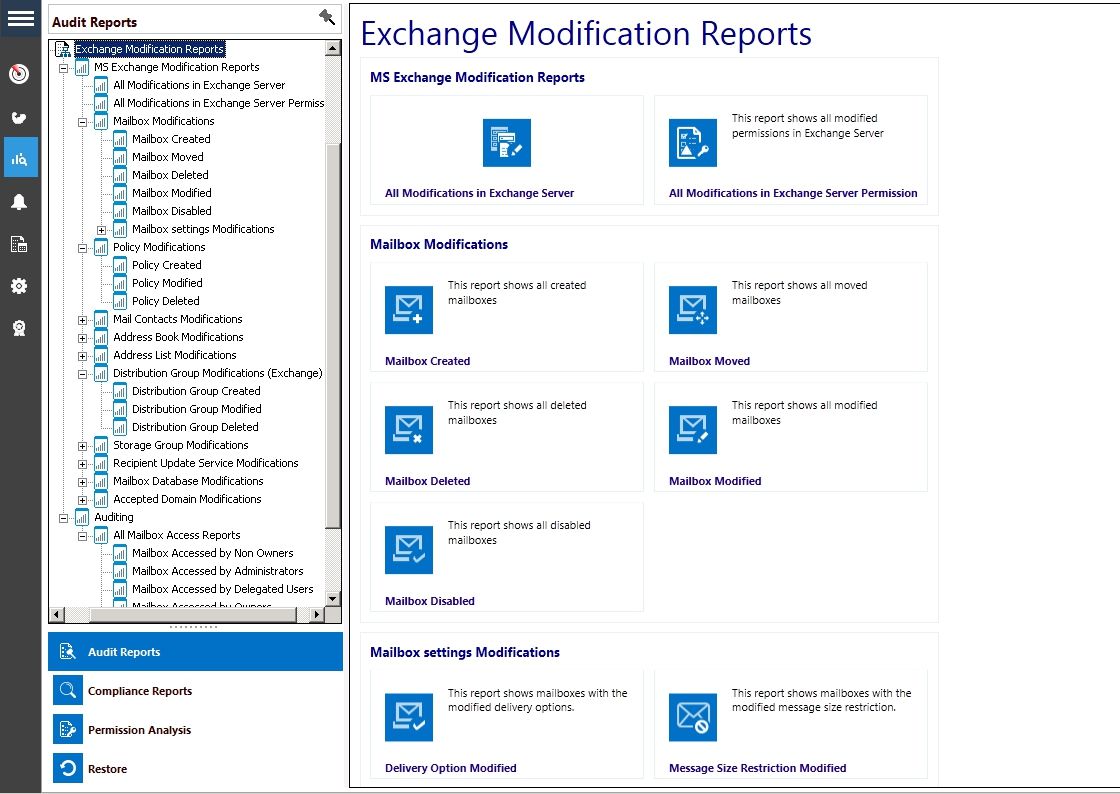Viewport: 1120px width, 794px height.
Task: Click the Mailbox Disabled report tile icon
Action: [x=409, y=550]
